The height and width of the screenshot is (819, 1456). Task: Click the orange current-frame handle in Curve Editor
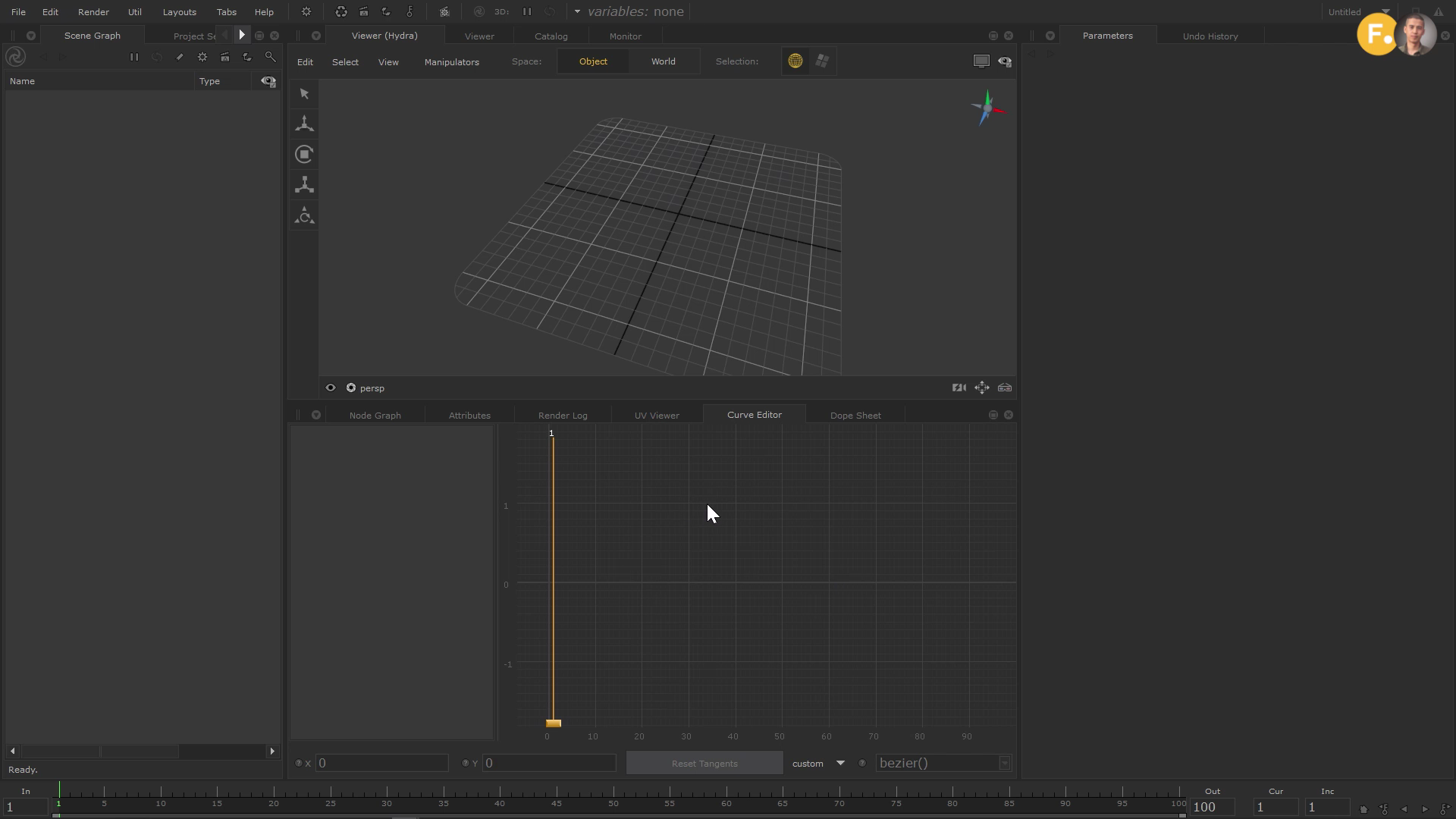coord(554,723)
